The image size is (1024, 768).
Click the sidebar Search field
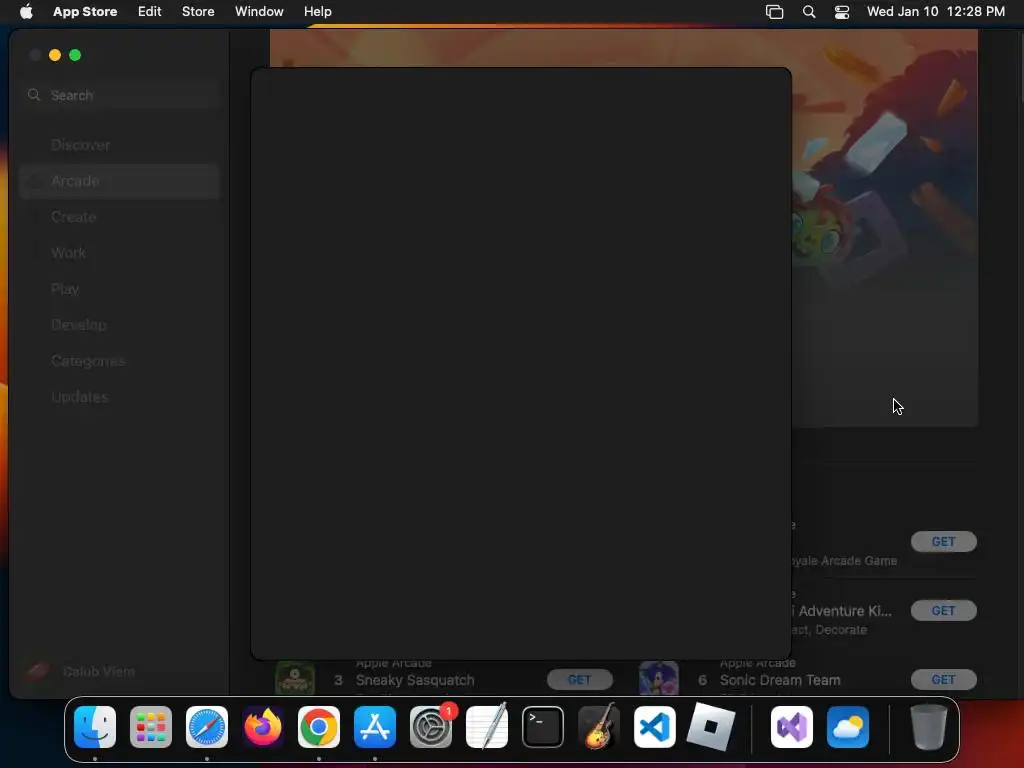[120, 95]
